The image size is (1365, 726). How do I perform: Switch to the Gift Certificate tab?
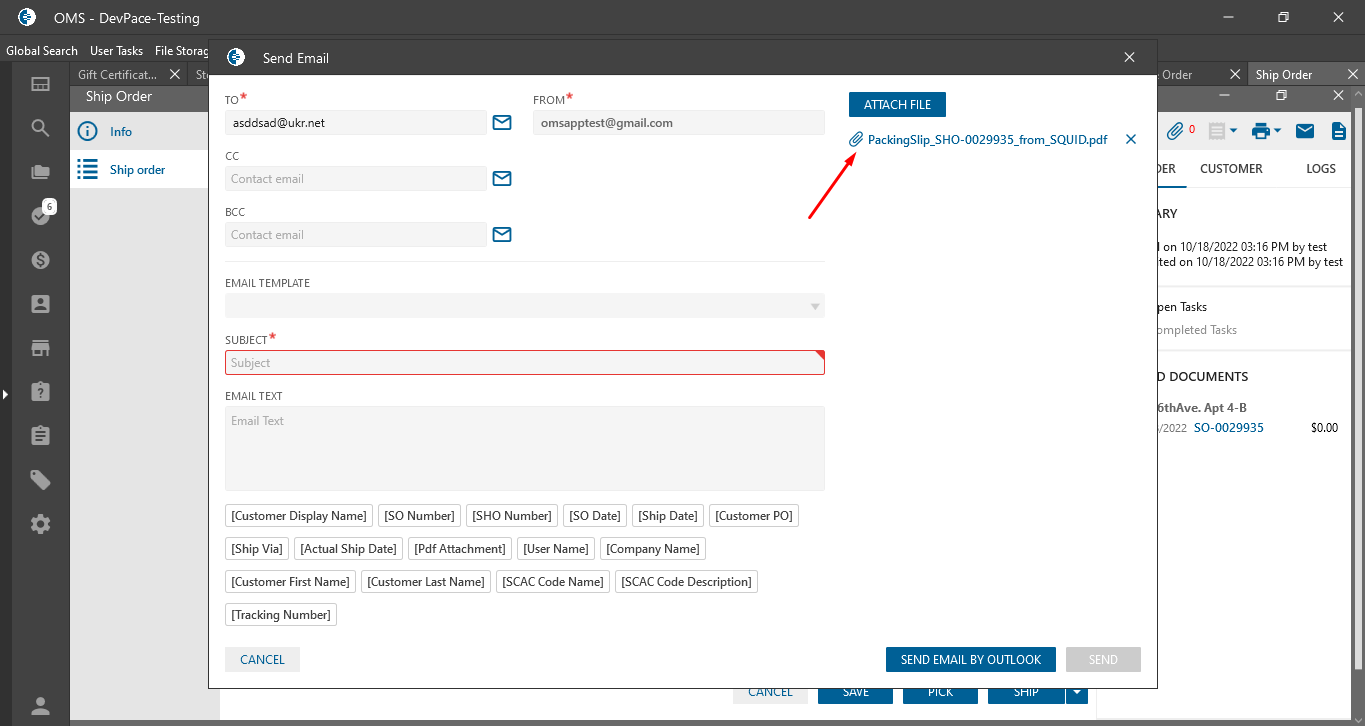click(x=118, y=75)
